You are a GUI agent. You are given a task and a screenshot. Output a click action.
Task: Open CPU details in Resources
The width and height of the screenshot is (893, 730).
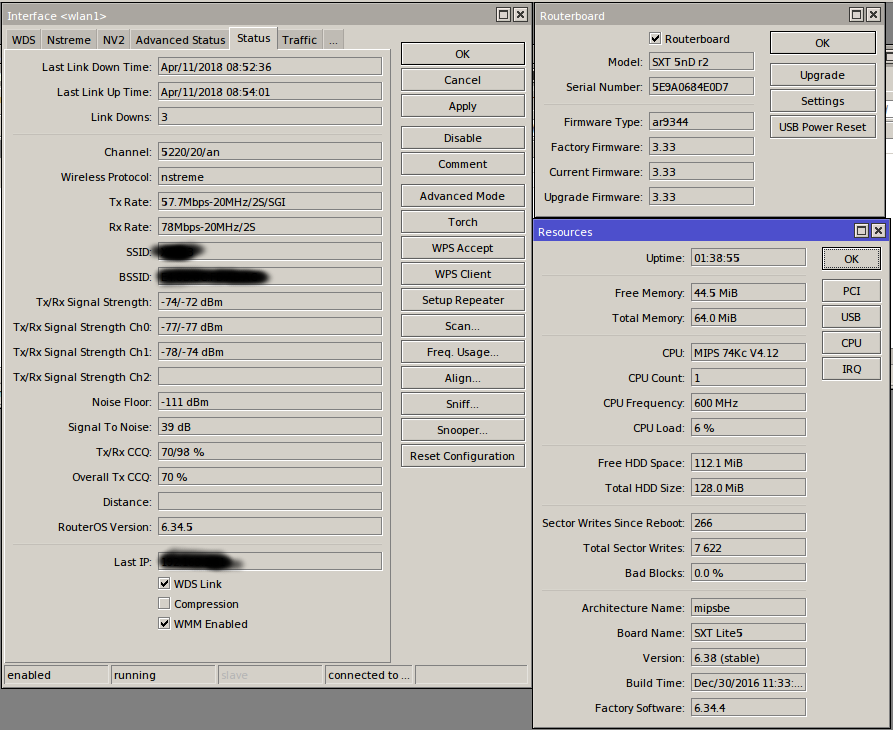[x=851, y=343]
